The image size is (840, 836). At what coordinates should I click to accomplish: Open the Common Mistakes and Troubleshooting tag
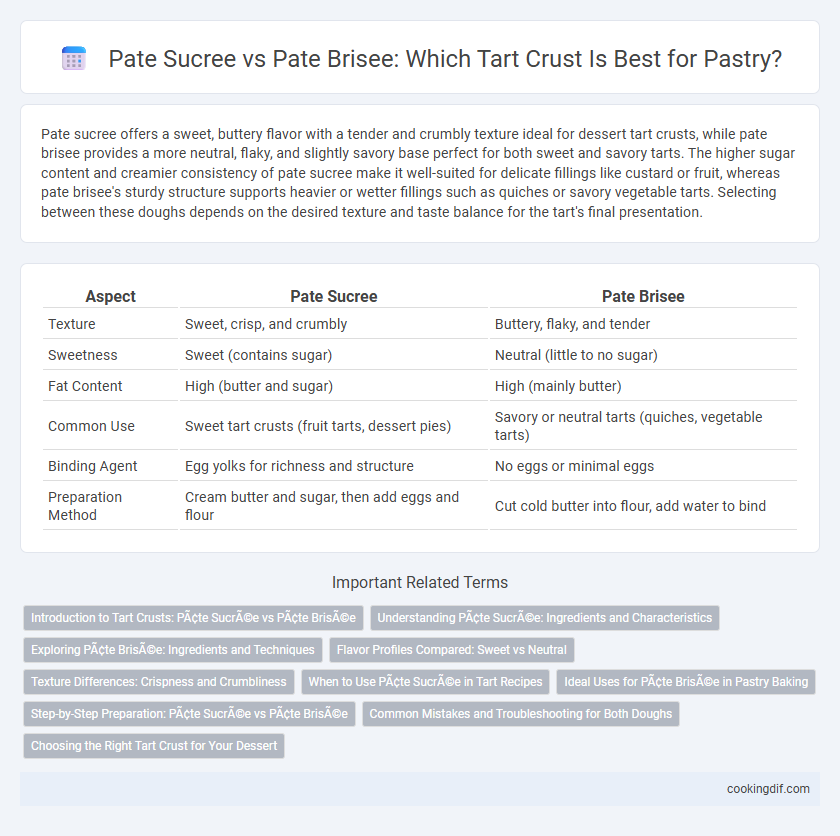pyautogui.click(x=521, y=714)
